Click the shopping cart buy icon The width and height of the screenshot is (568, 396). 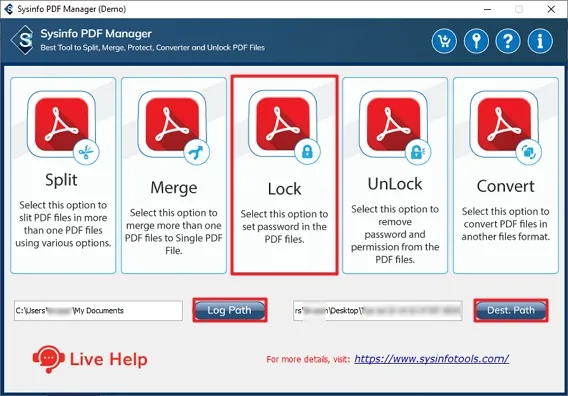(x=444, y=41)
